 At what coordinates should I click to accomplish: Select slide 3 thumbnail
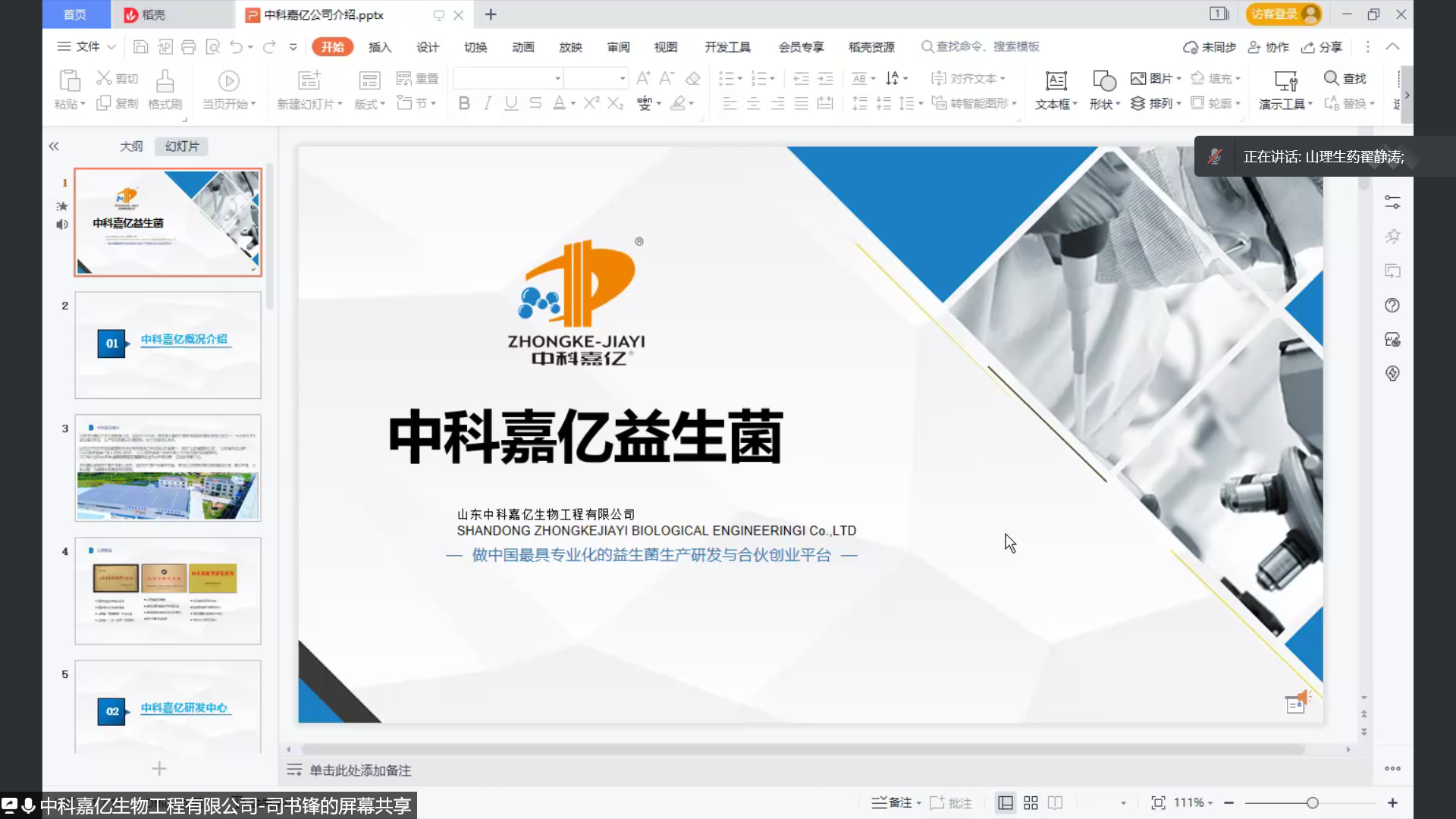(168, 468)
